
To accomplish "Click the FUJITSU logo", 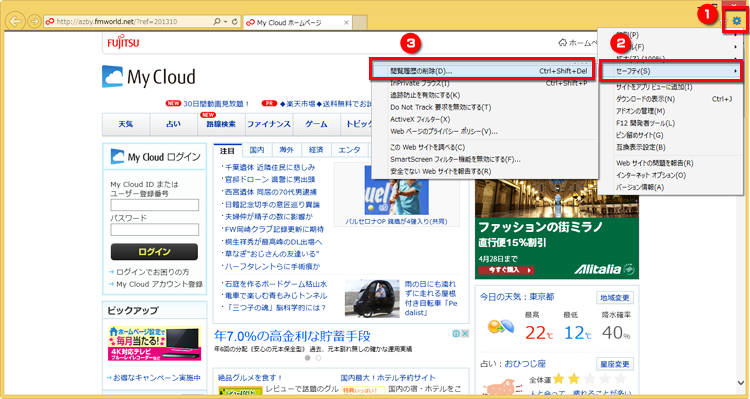I will [x=123, y=42].
